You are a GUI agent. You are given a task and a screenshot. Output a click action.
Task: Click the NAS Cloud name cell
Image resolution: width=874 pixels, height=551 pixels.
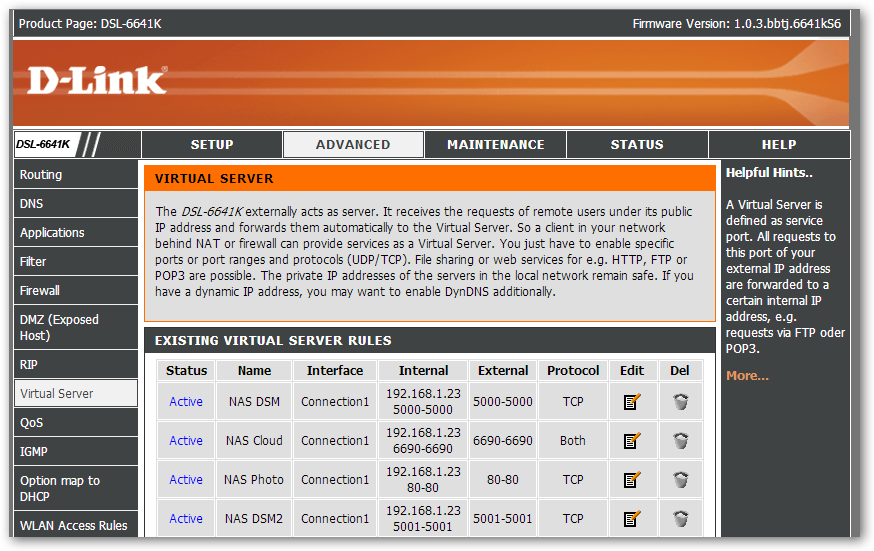[x=254, y=441]
